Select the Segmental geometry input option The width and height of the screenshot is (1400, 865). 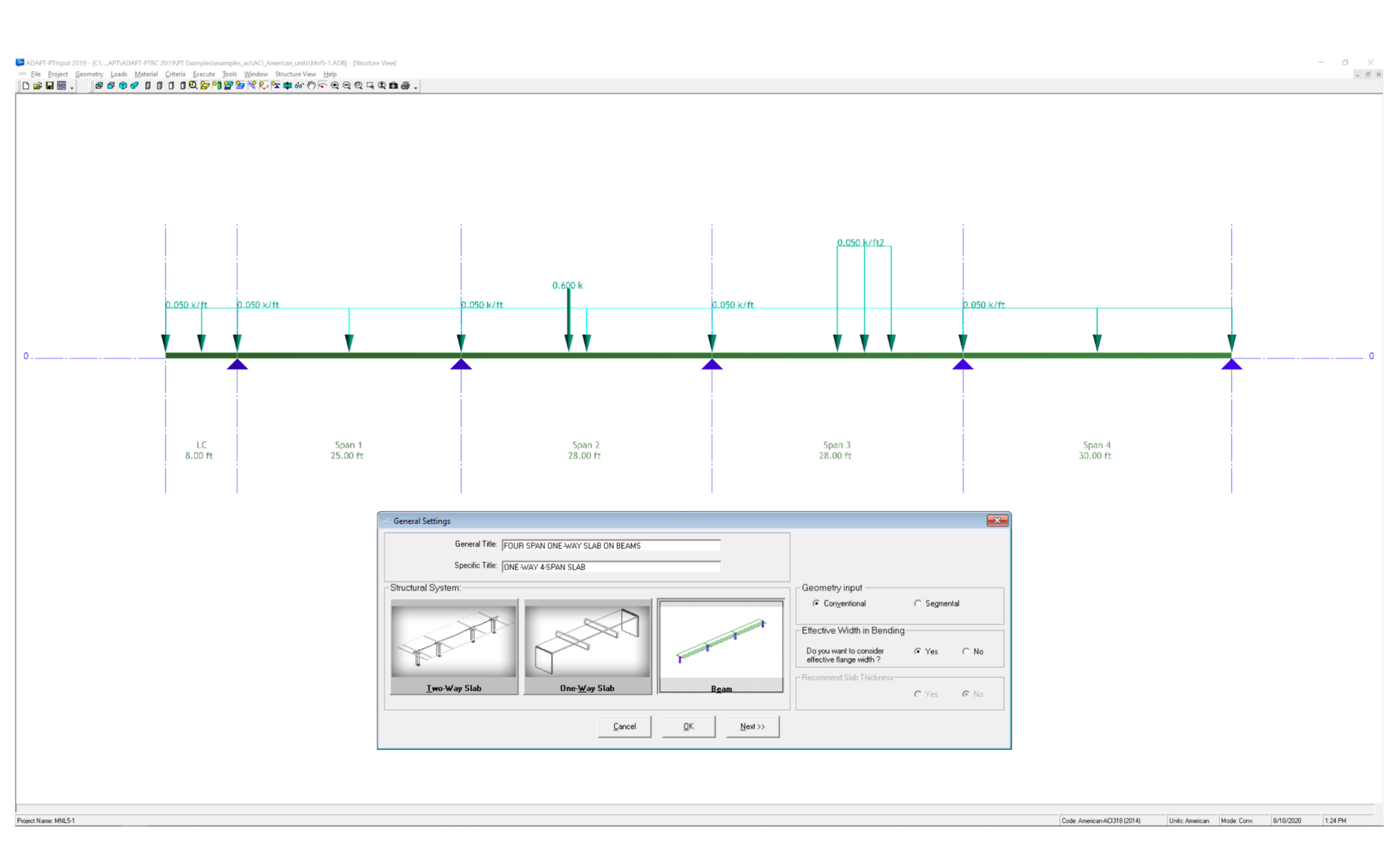coord(918,604)
